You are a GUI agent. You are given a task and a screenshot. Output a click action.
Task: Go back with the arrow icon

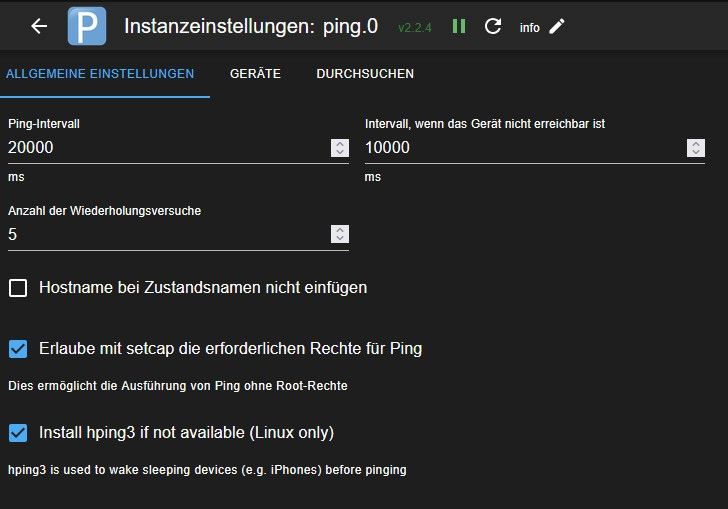click(39, 26)
